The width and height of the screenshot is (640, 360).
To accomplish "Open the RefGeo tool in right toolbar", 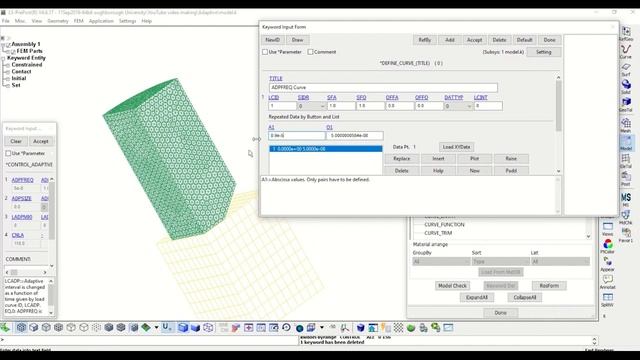I will (626, 33).
